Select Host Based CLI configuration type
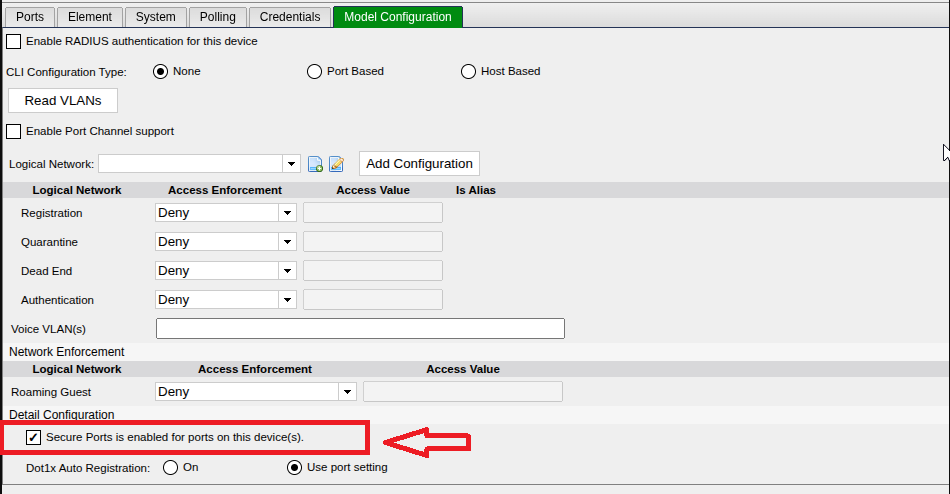 [x=468, y=72]
